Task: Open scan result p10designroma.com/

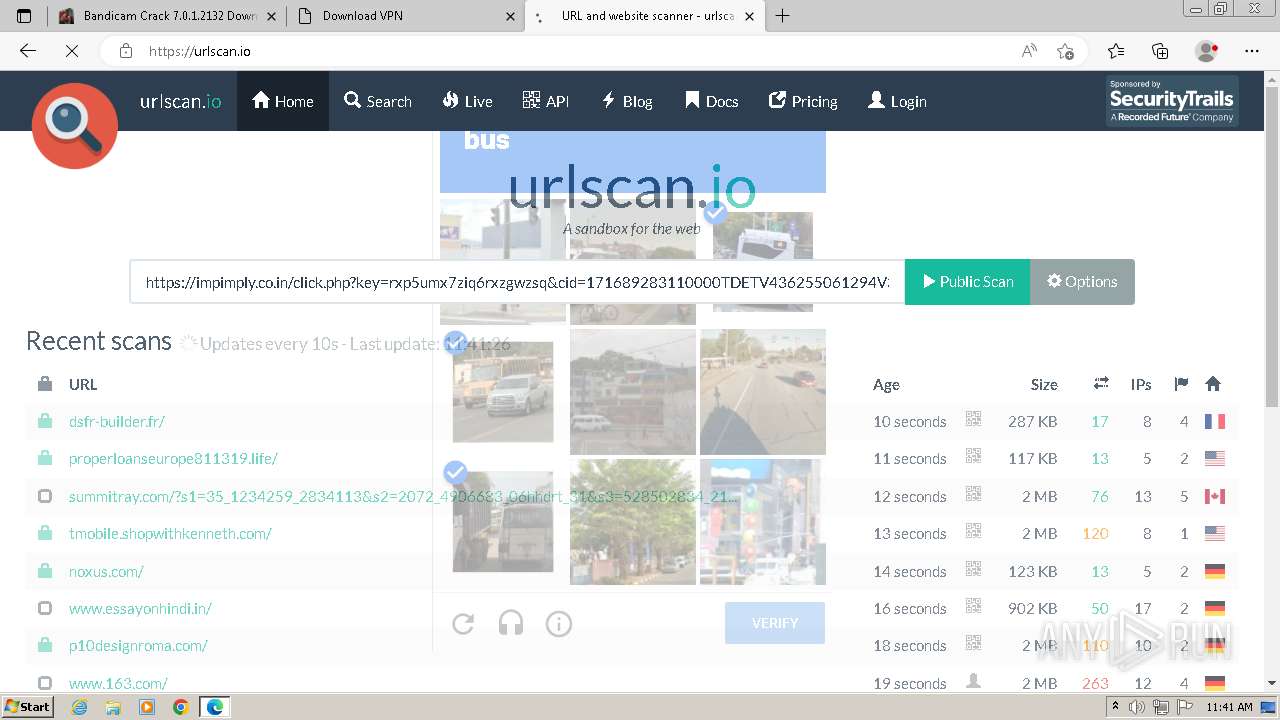Action: pos(138,645)
